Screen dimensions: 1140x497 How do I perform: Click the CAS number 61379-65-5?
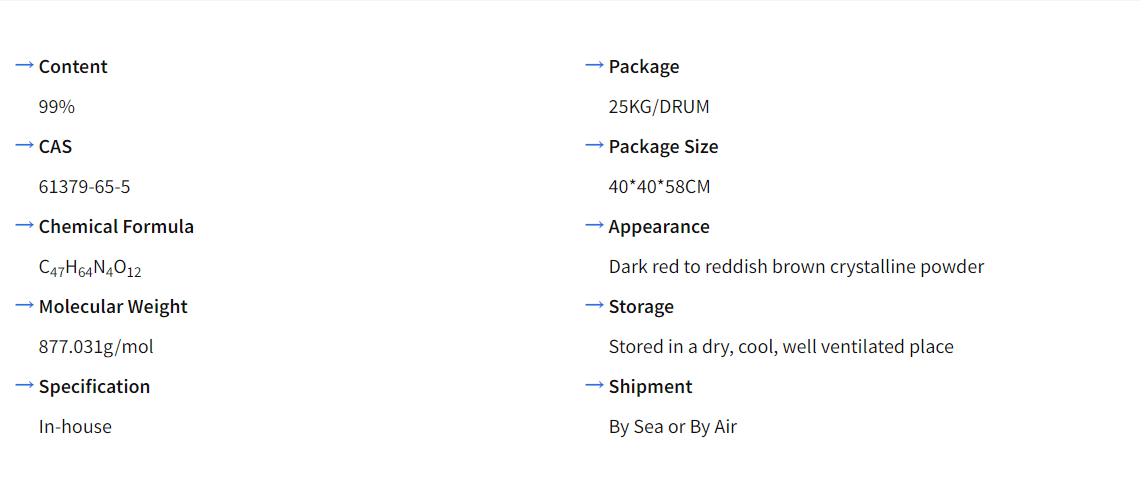tap(84, 187)
